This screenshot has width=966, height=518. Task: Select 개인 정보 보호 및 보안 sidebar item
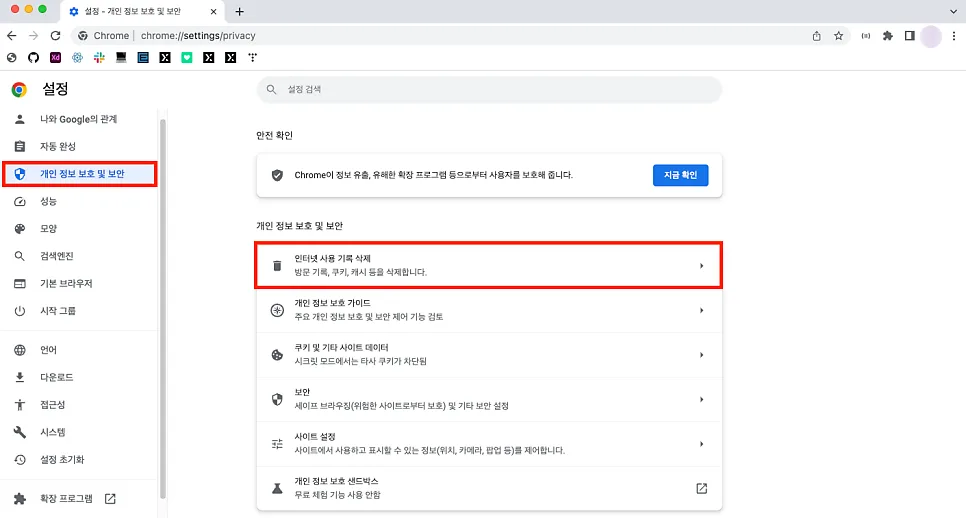79,174
